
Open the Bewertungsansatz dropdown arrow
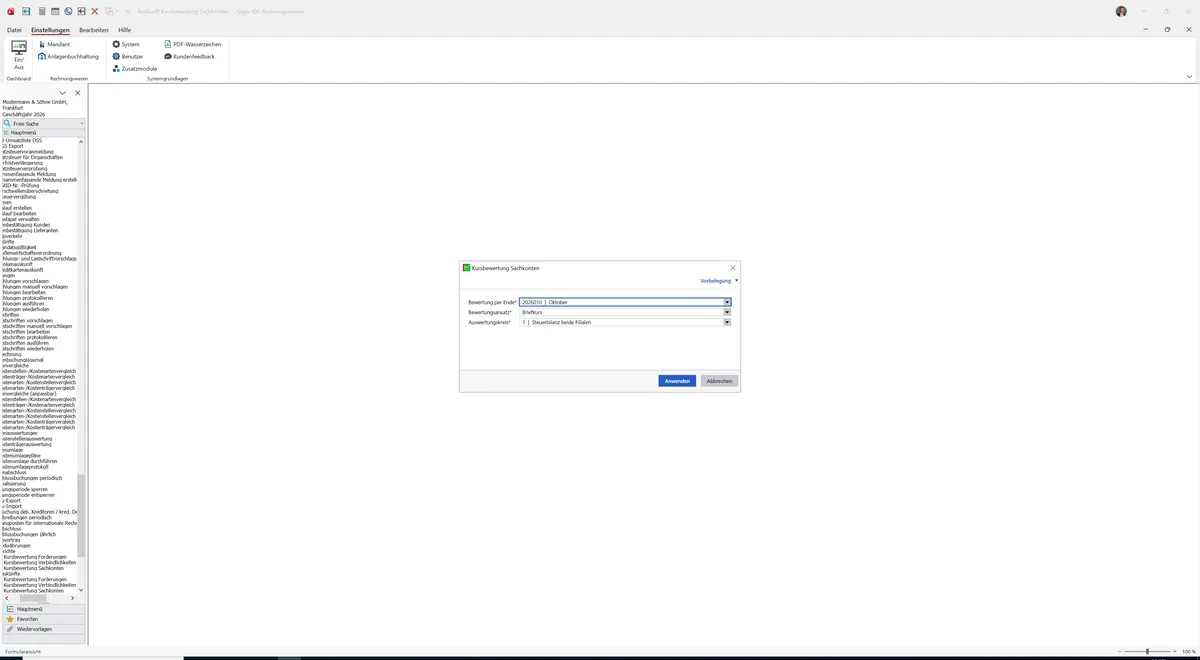pyautogui.click(x=727, y=312)
